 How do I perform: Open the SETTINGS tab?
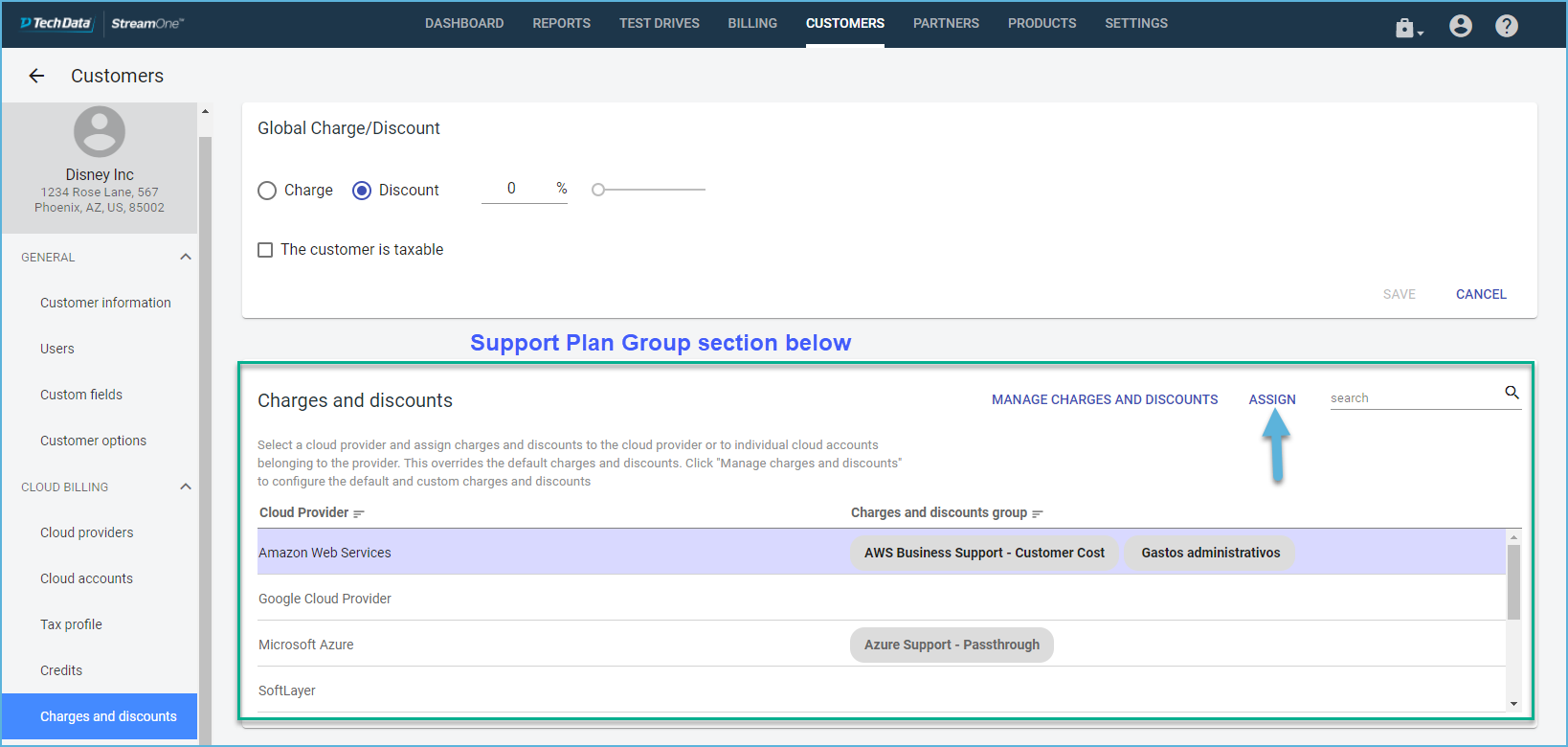(x=1136, y=23)
